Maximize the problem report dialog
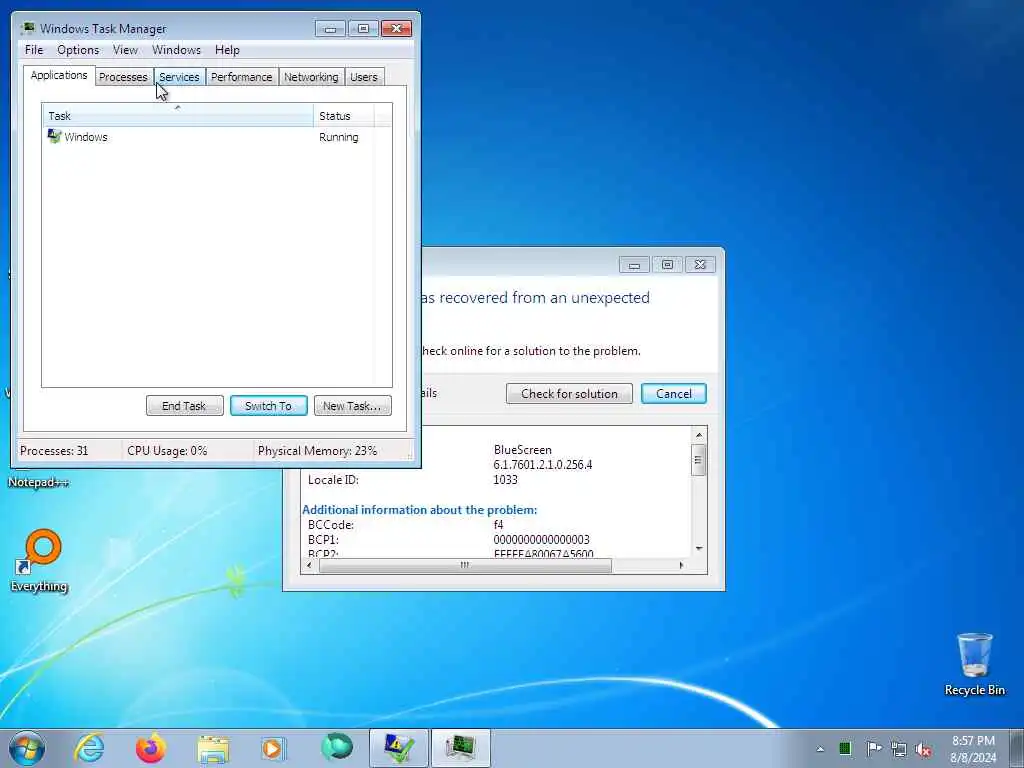The image size is (1024, 768). click(x=667, y=264)
